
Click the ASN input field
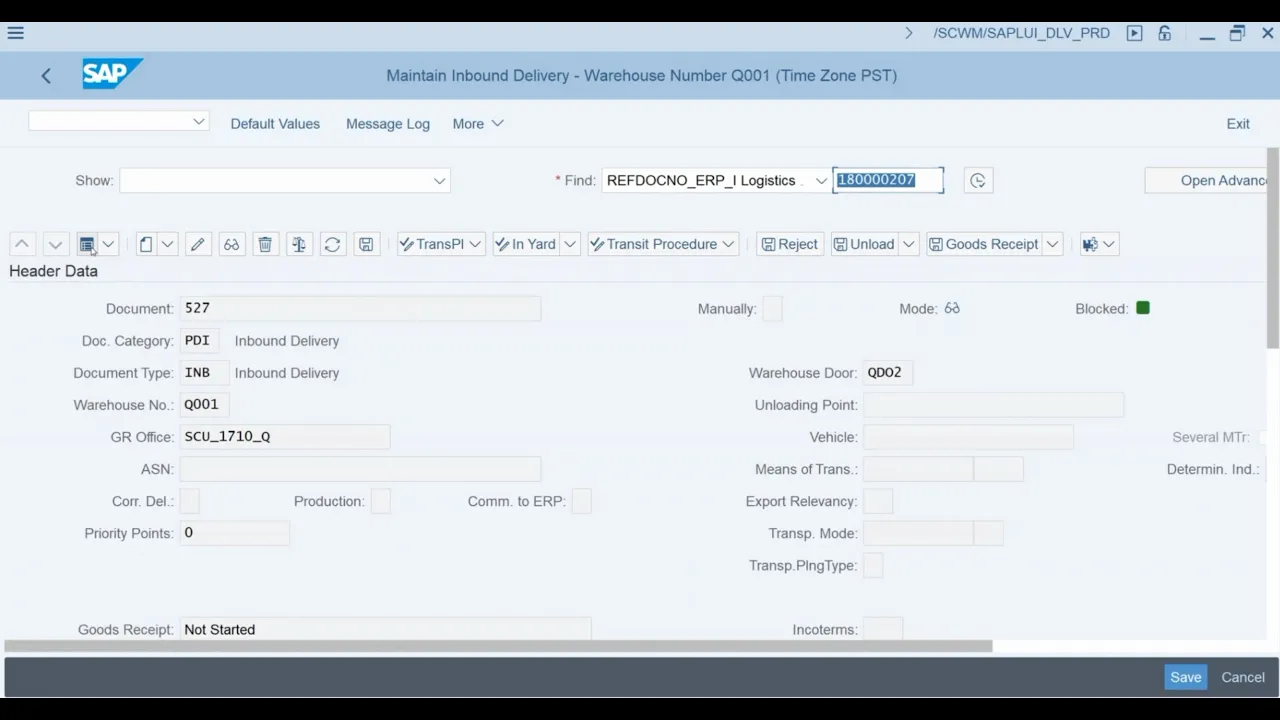360,469
